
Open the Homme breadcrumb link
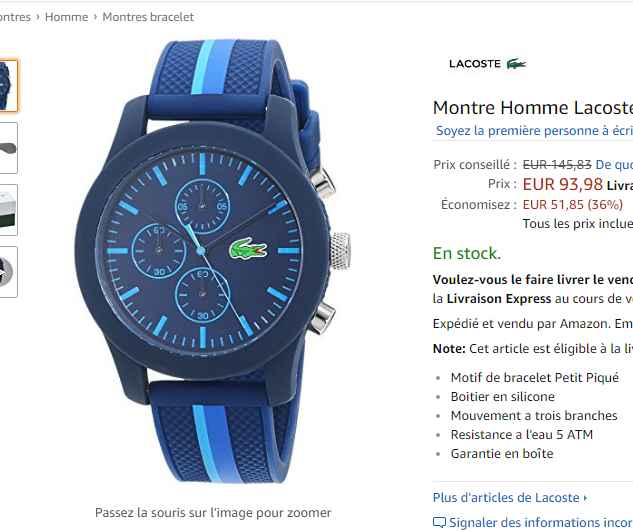click(x=67, y=17)
